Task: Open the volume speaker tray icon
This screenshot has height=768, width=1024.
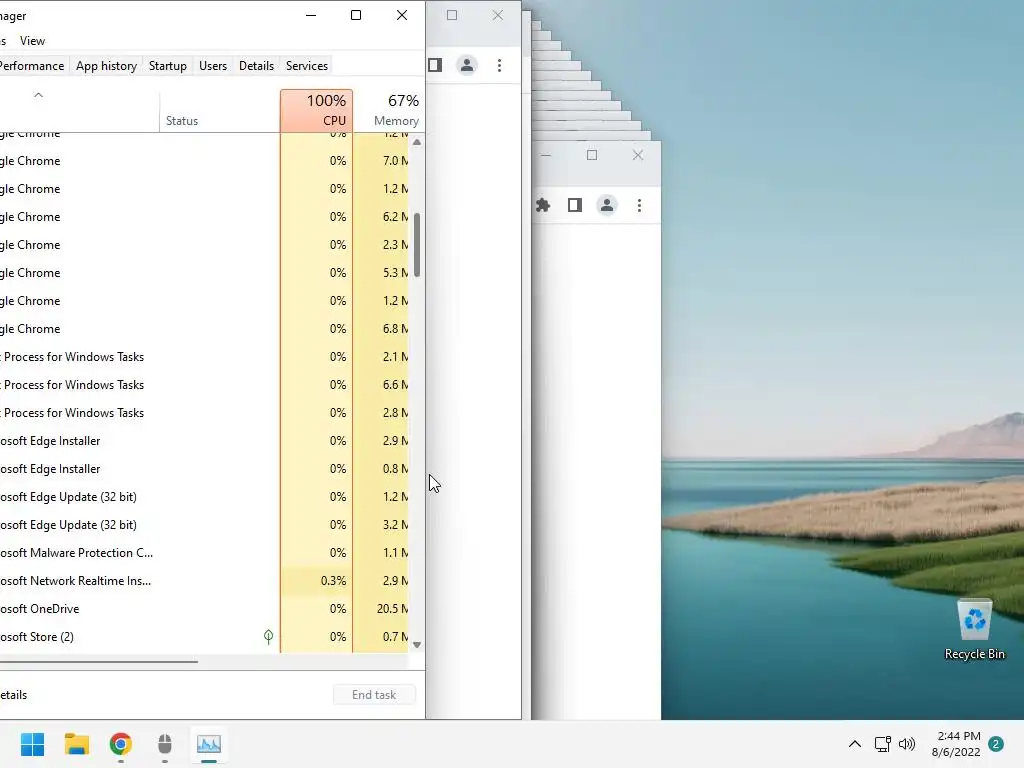Action: (907, 744)
